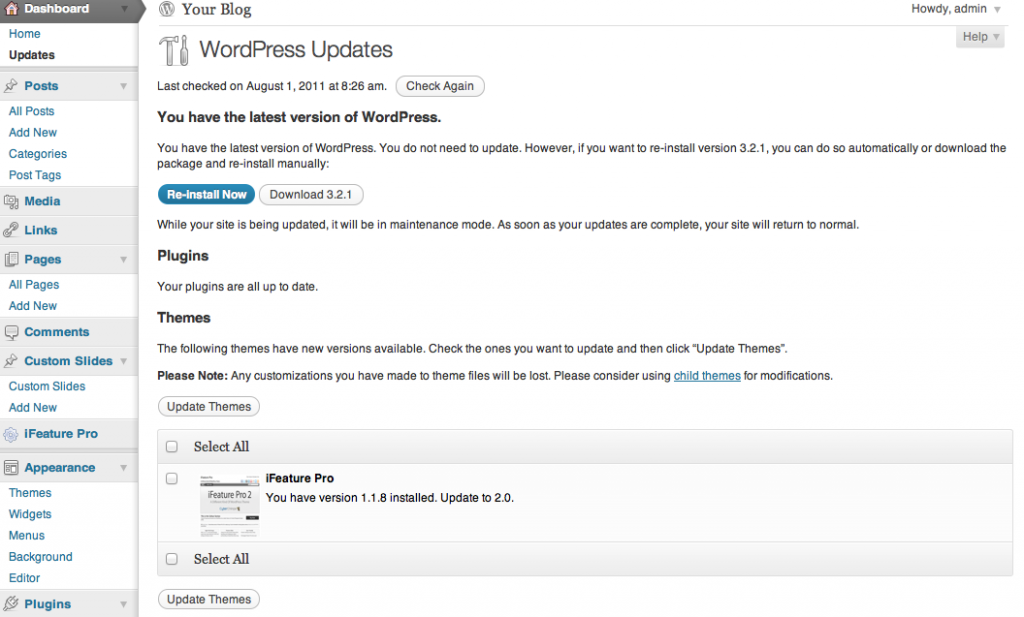Screen dimensions: 1024x617
Task: Collapse the Dashboard menu arrow
Action: [x=124, y=9]
